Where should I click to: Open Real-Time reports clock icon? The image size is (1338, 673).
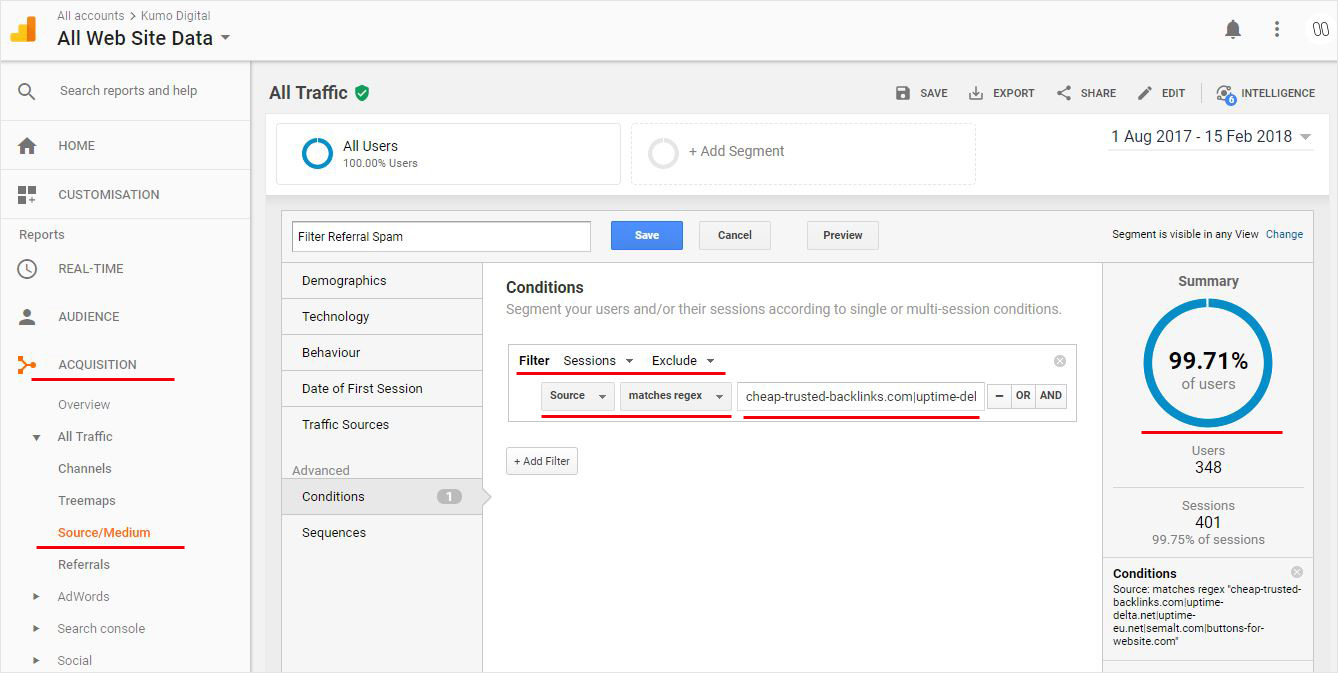(x=27, y=269)
